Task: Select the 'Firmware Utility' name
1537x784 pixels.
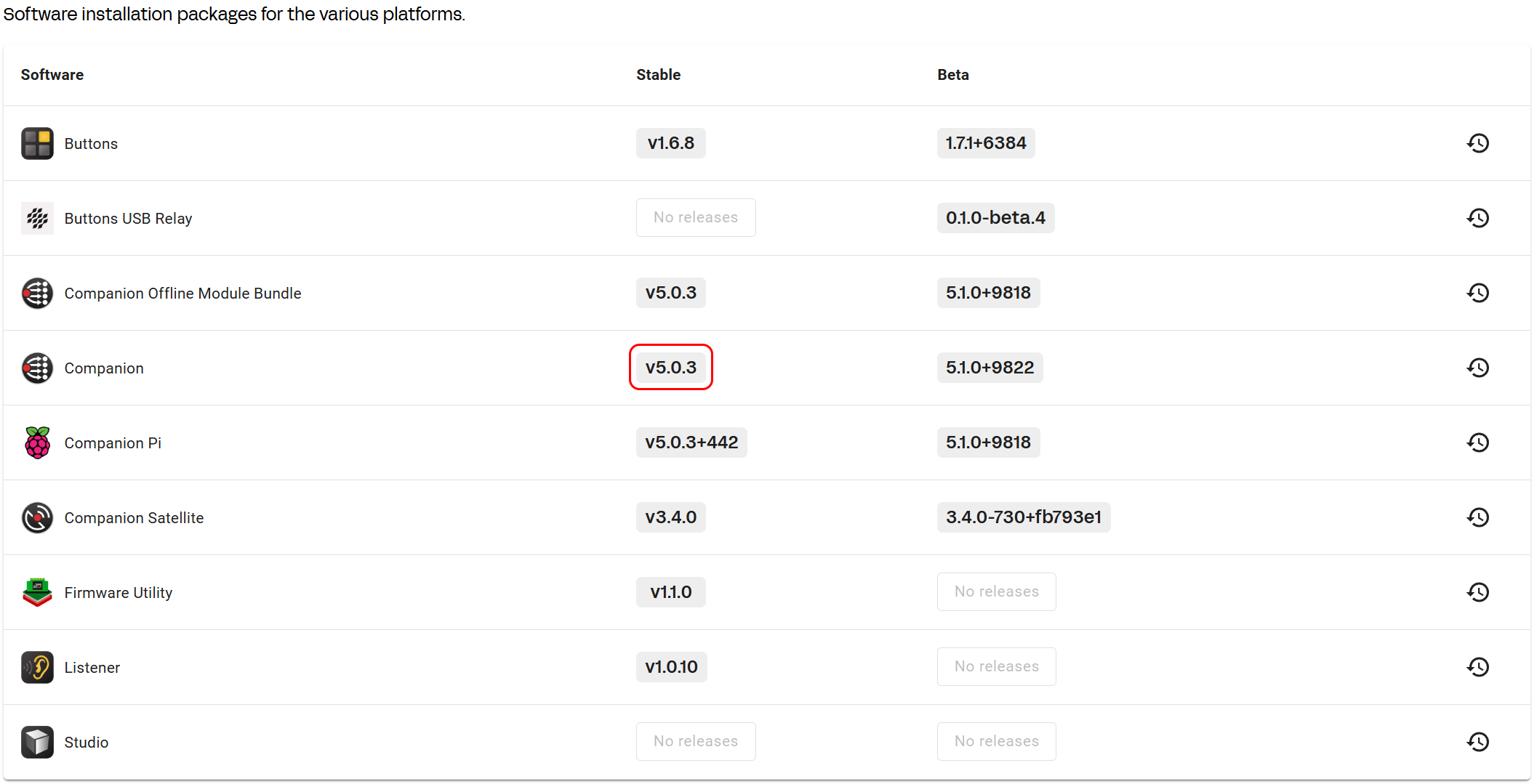Action: pos(119,593)
